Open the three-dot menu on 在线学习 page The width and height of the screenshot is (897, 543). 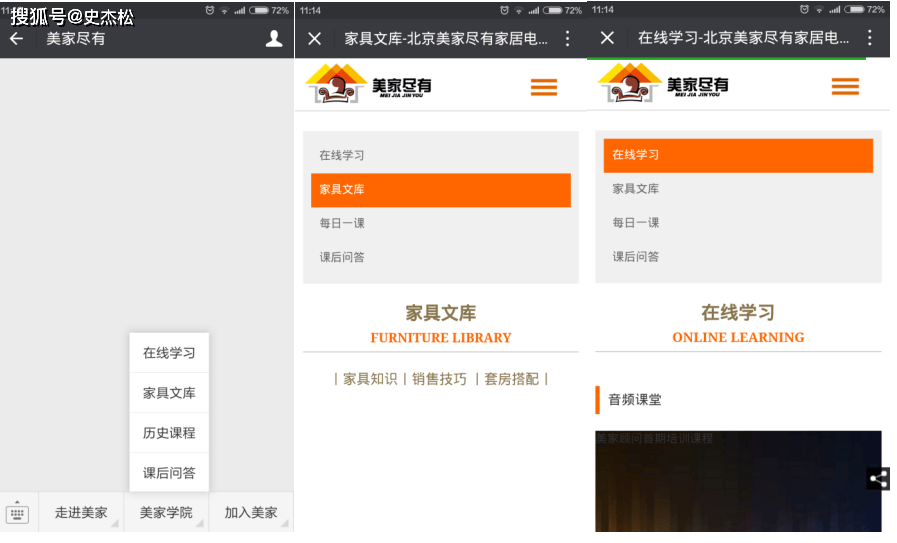point(869,39)
